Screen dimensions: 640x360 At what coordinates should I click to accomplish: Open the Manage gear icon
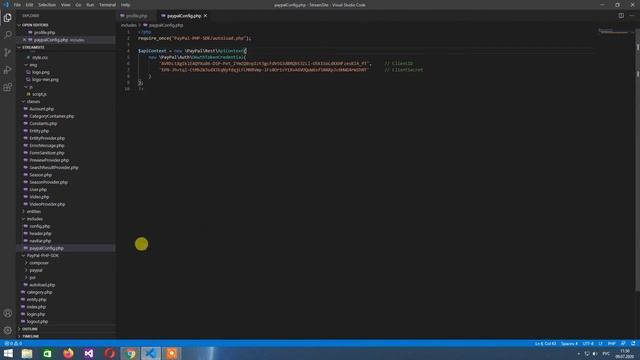pos(7,330)
